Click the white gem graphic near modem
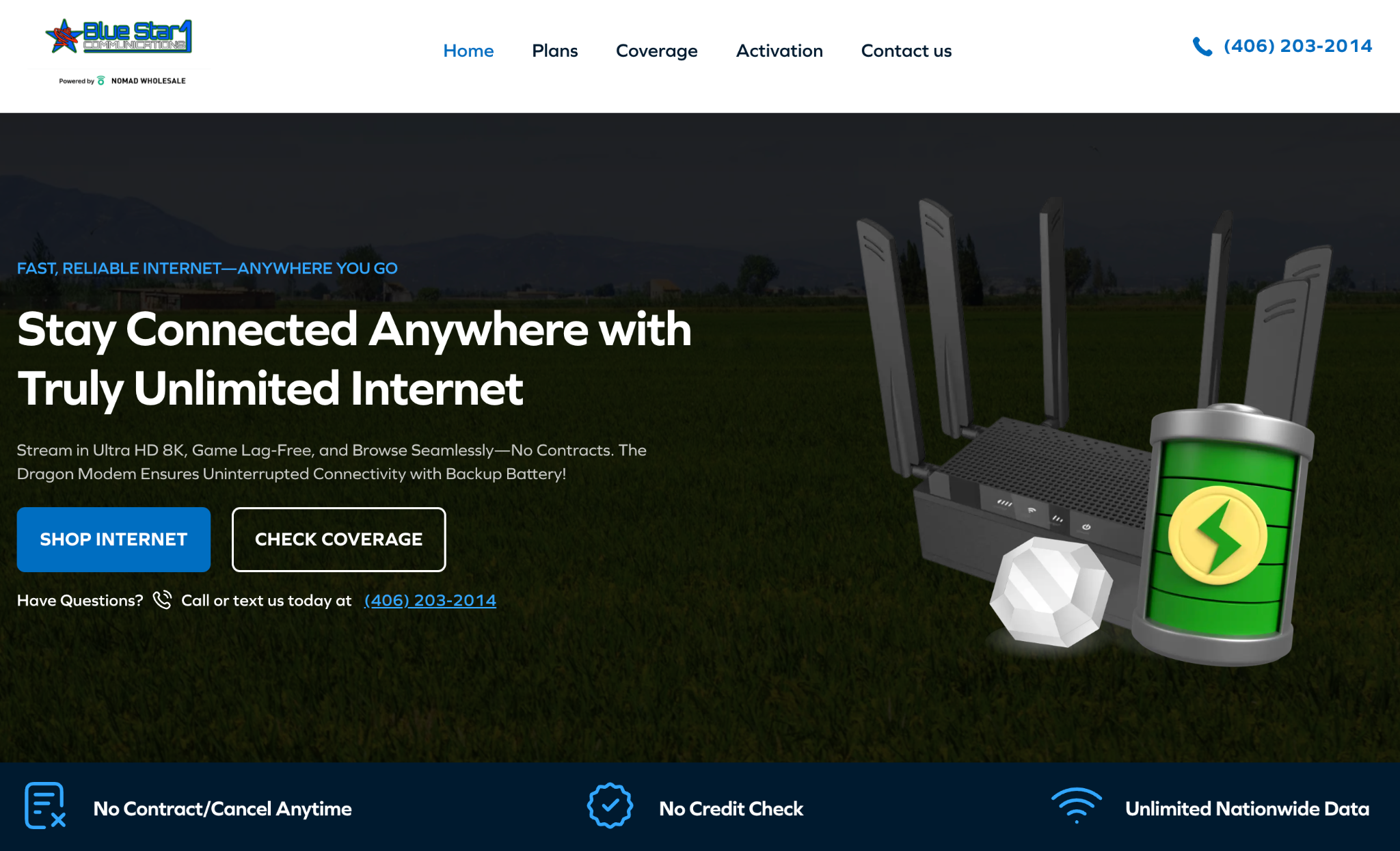The height and width of the screenshot is (851, 1400). 1050,593
